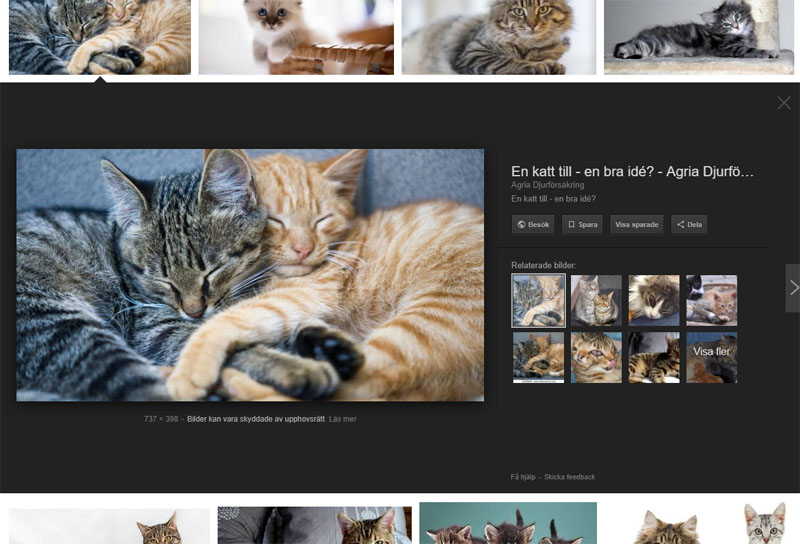The image size is (800, 544).
Task: Open title link En katt till - en bra idé
Action: tap(632, 171)
